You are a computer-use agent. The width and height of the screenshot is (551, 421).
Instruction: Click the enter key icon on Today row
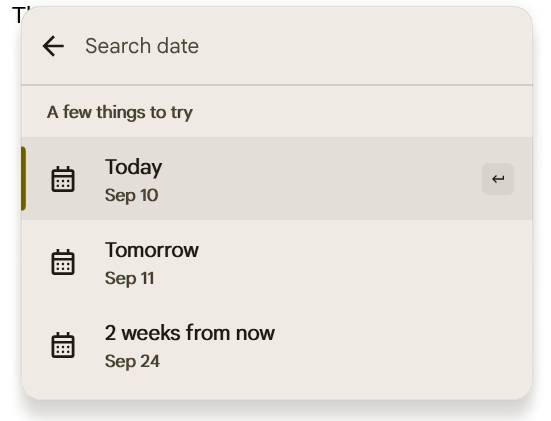coord(498,179)
